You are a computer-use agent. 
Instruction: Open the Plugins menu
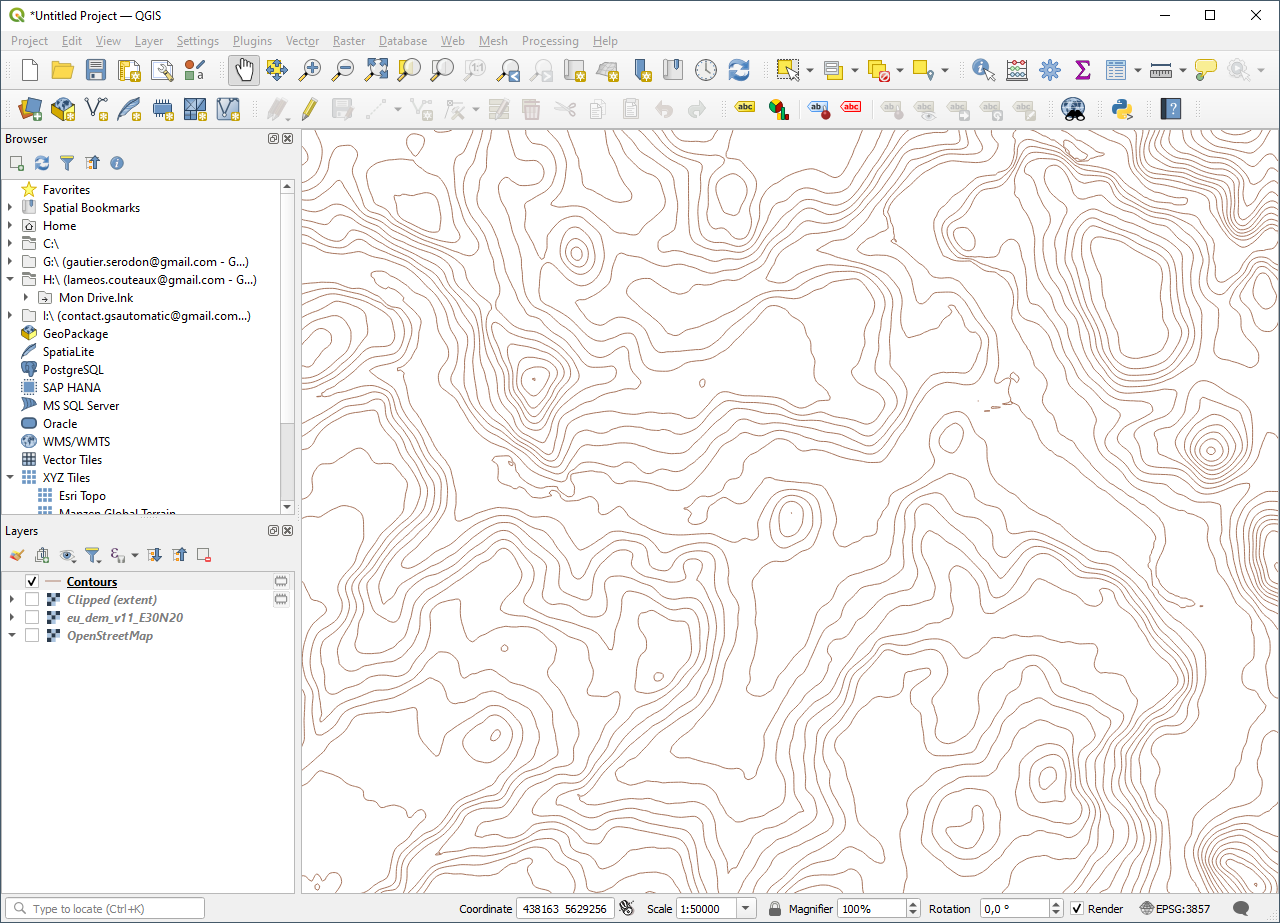(x=252, y=41)
